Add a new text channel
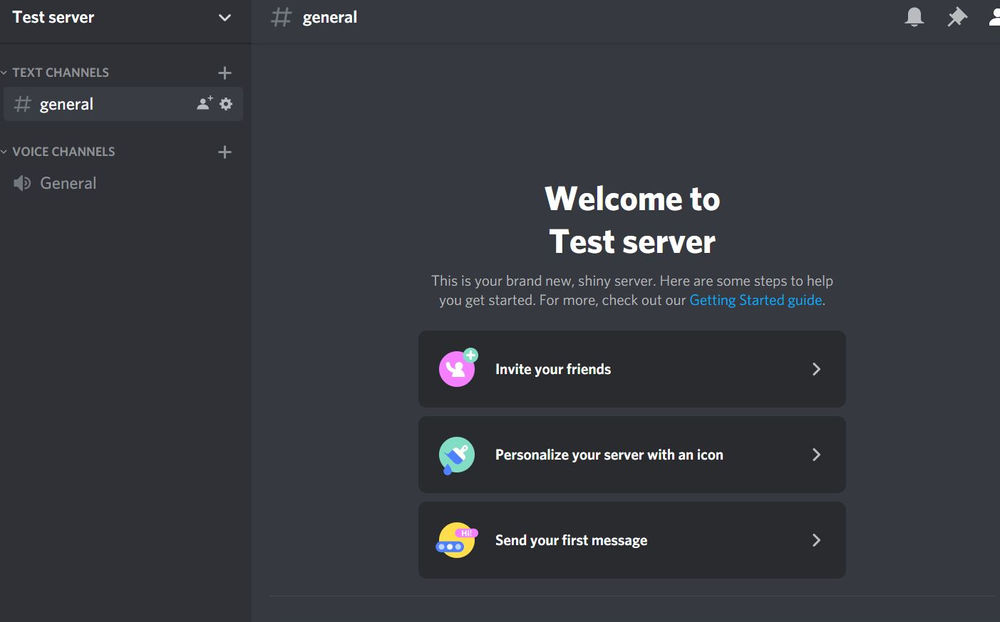 point(225,72)
